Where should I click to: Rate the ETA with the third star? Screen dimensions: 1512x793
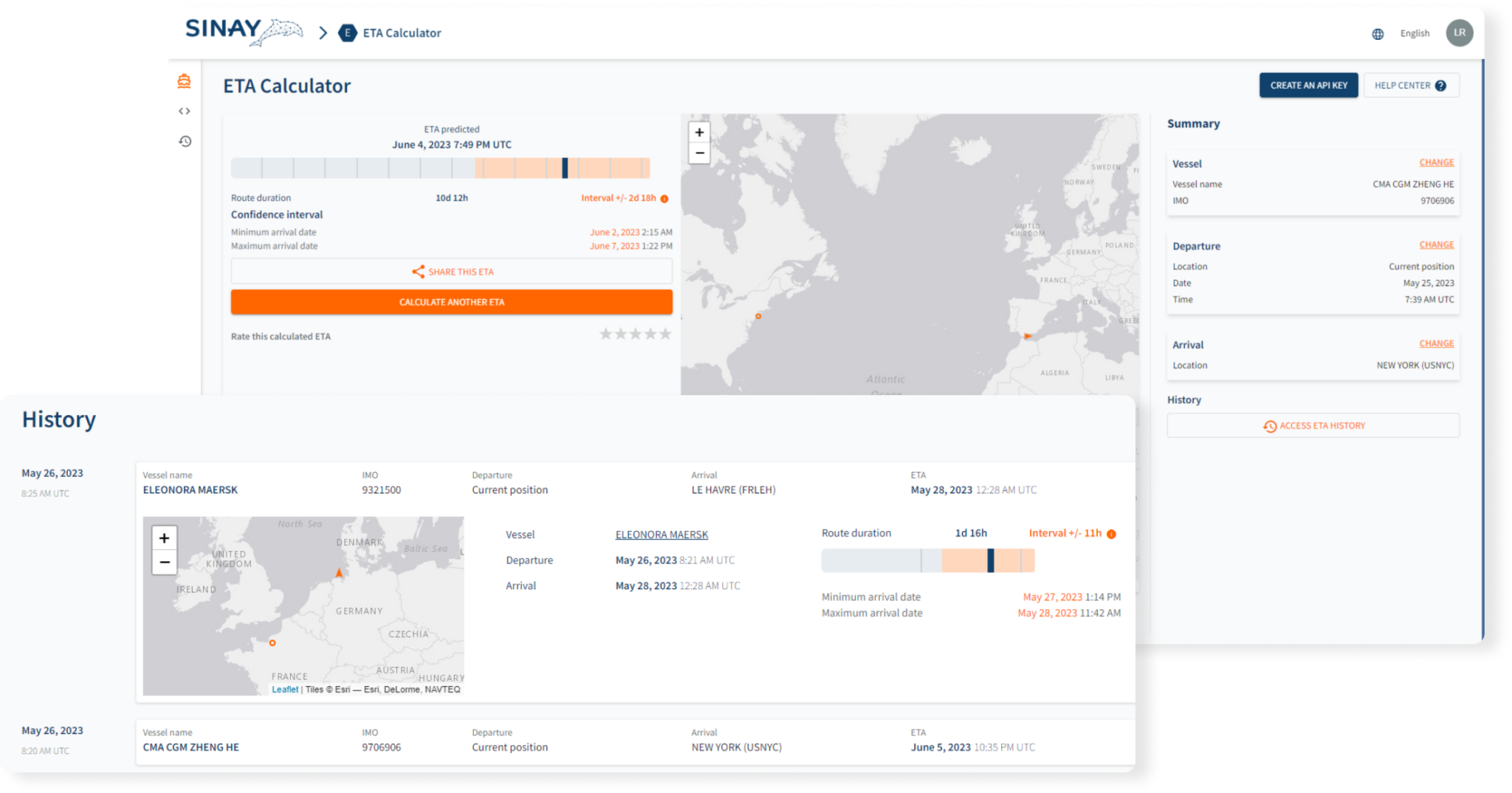[635, 334]
